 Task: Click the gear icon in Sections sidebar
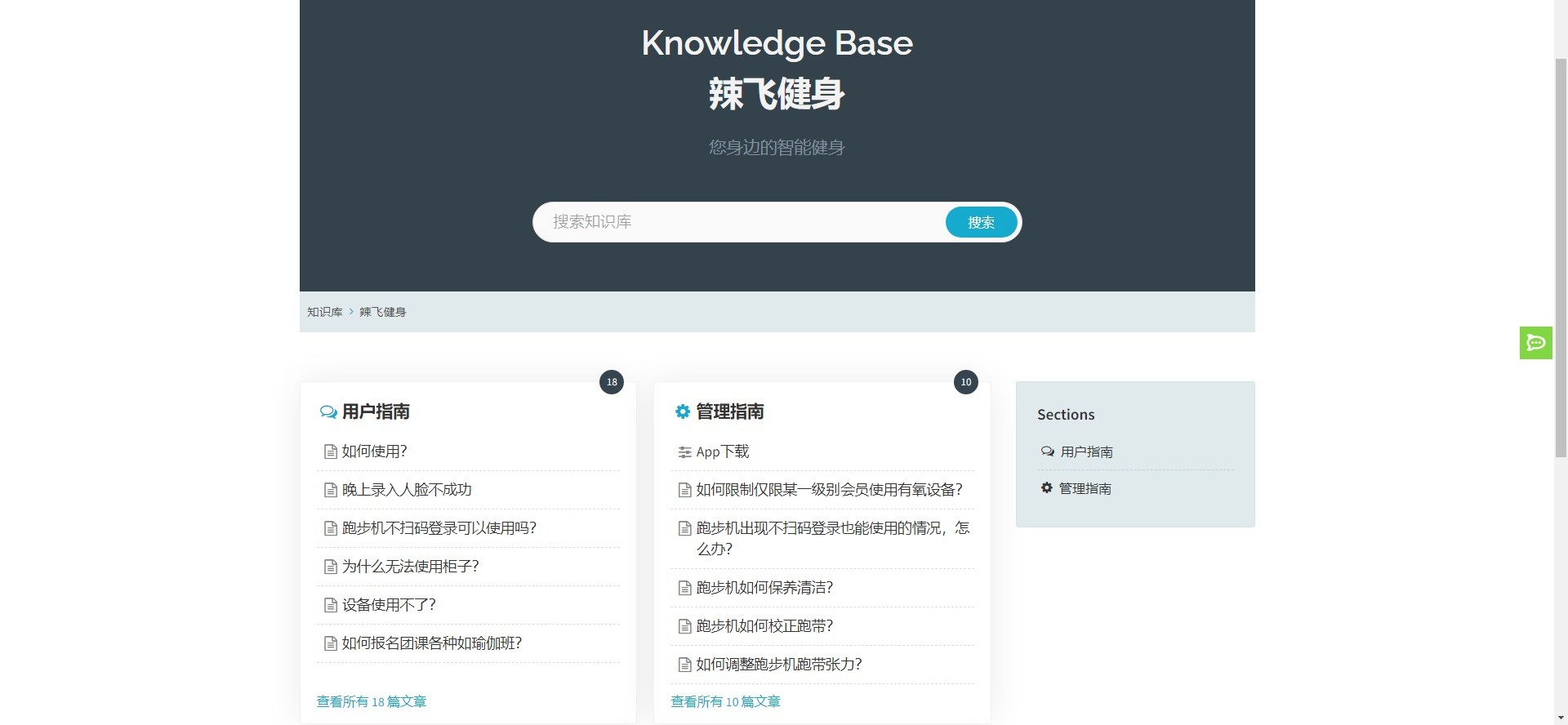1046,488
